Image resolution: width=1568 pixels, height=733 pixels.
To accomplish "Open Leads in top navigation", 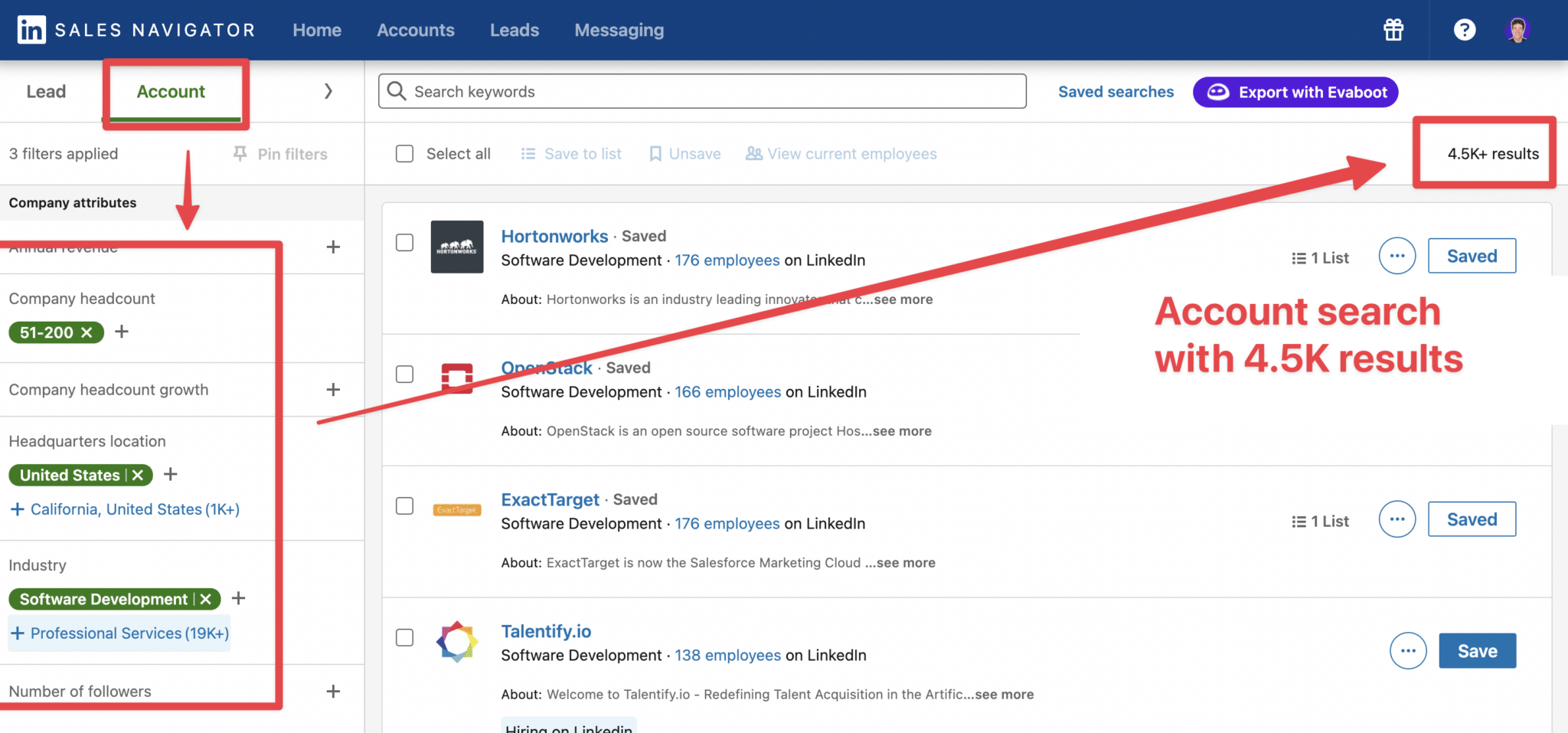I will coord(514,30).
